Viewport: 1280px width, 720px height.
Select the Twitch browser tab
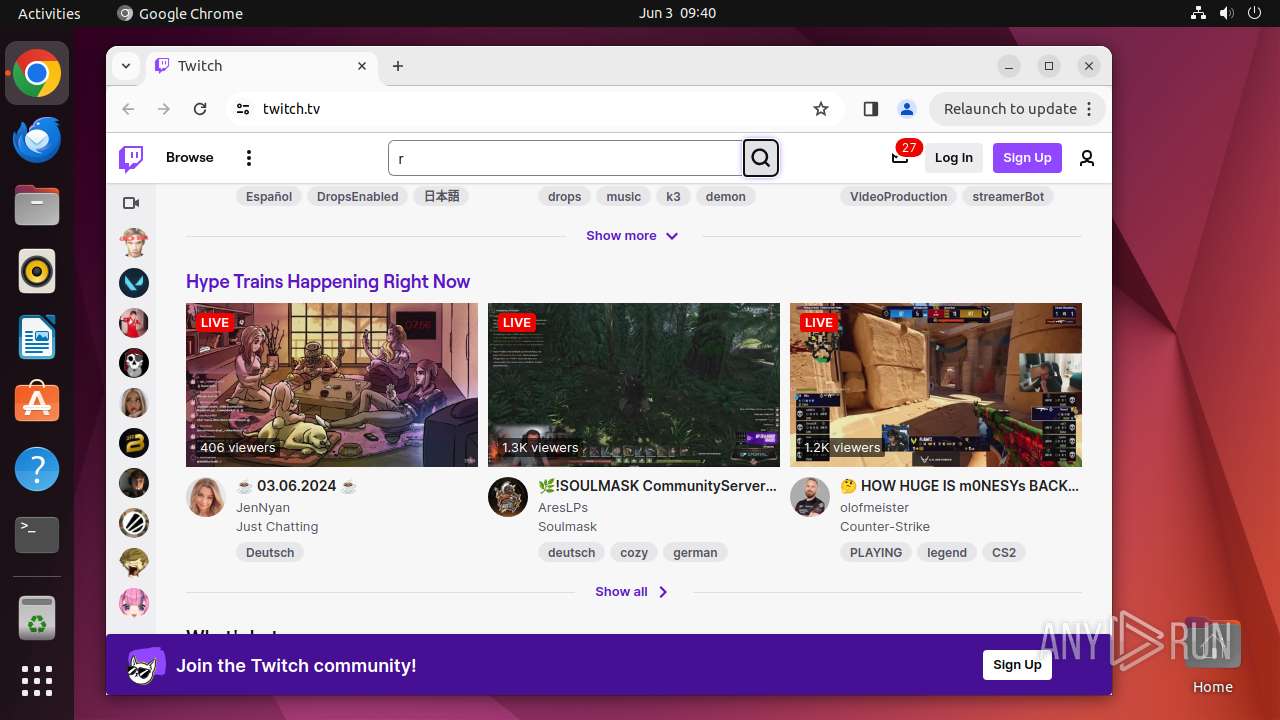262,66
